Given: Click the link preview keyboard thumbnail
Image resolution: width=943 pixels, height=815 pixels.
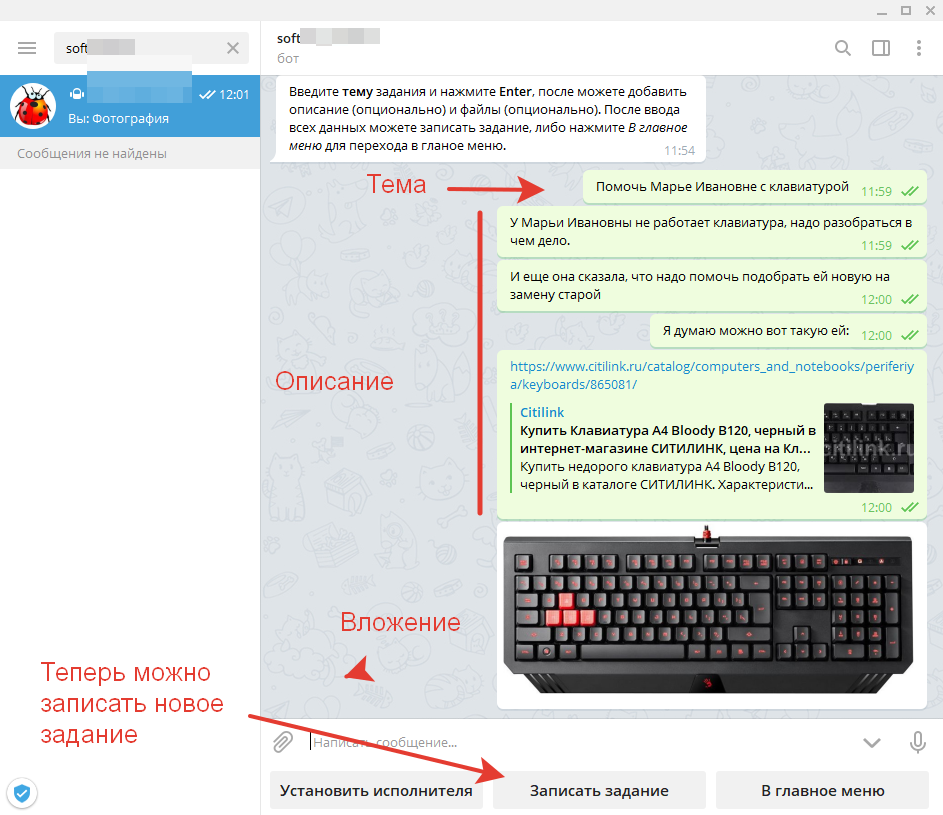Looking at the screenshot, I should [868, 448].
